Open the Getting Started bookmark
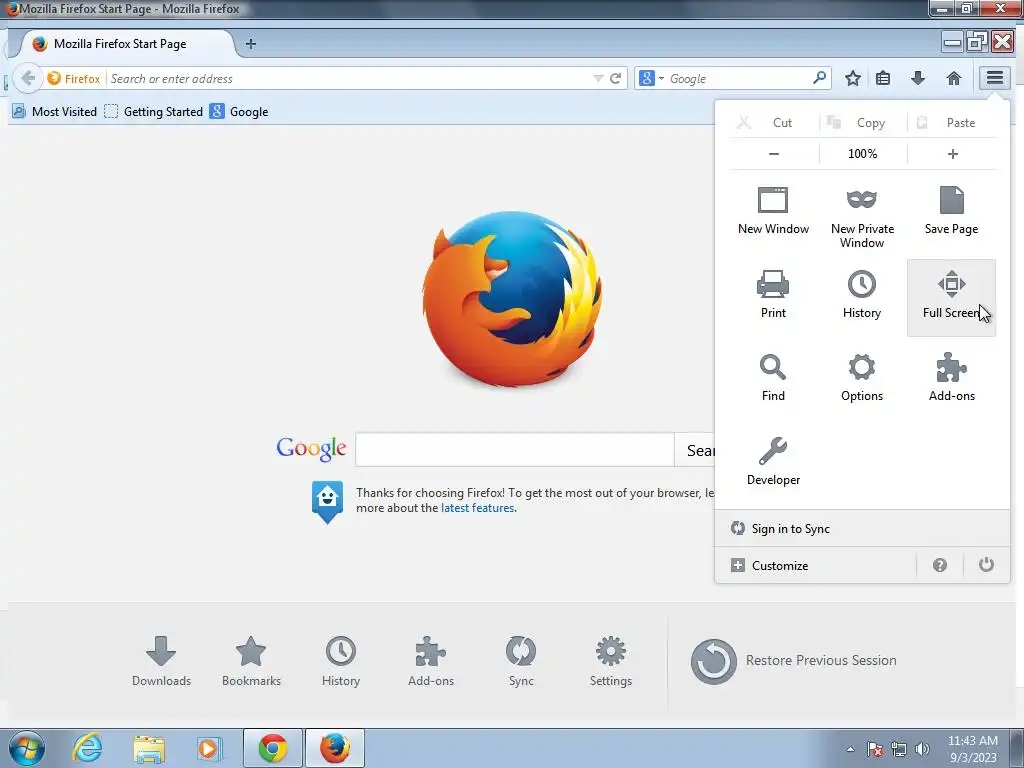The image size is (1024, 768). tap(154, 112)
